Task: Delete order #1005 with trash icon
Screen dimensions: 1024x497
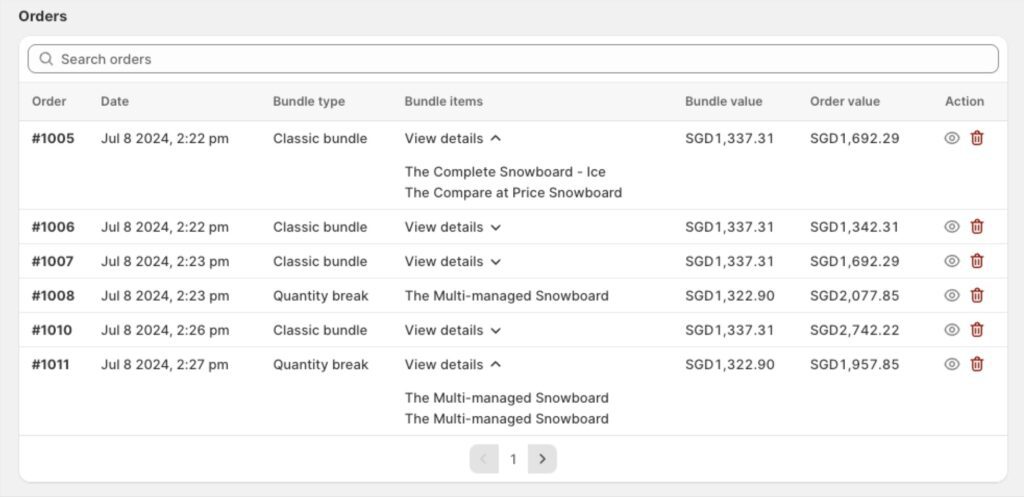Action: pos(977,138)
